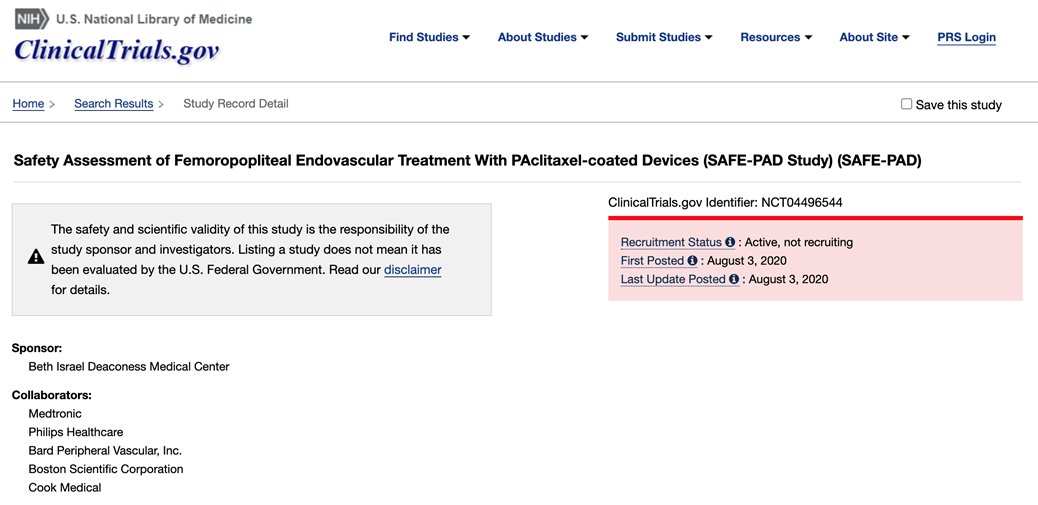
Task: Expand the About Site menu
Action: pyautogui.click(x=874, y=37)
